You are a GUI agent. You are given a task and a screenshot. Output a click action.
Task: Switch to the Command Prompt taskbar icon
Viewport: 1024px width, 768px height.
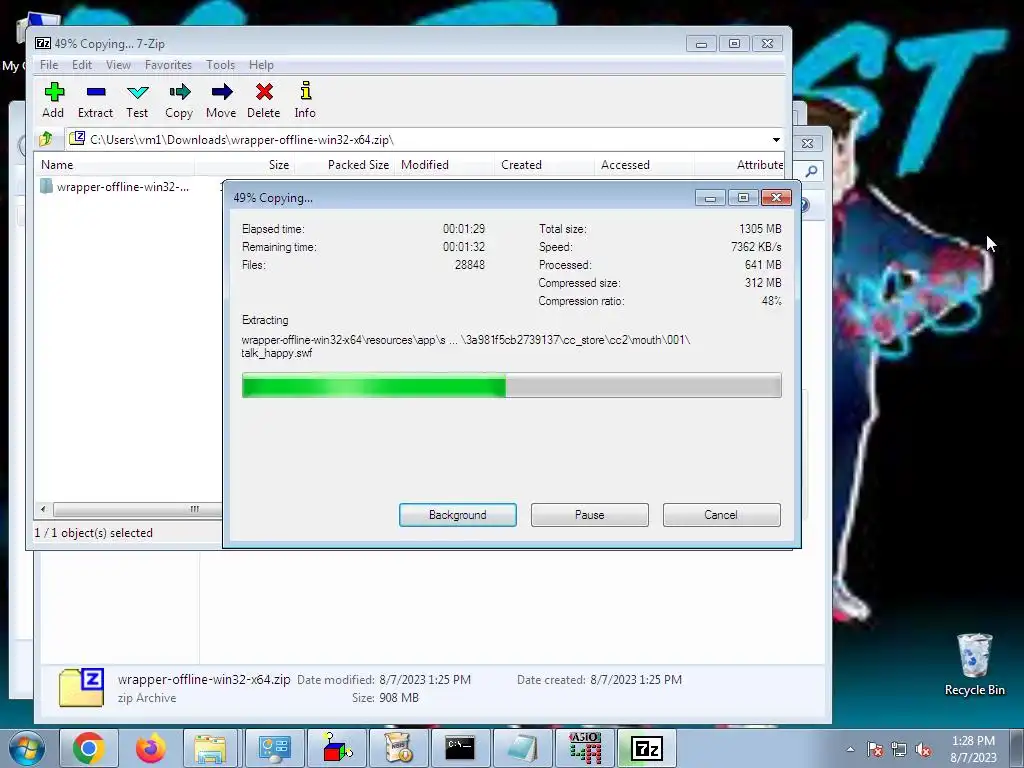[x=460, y=748]
